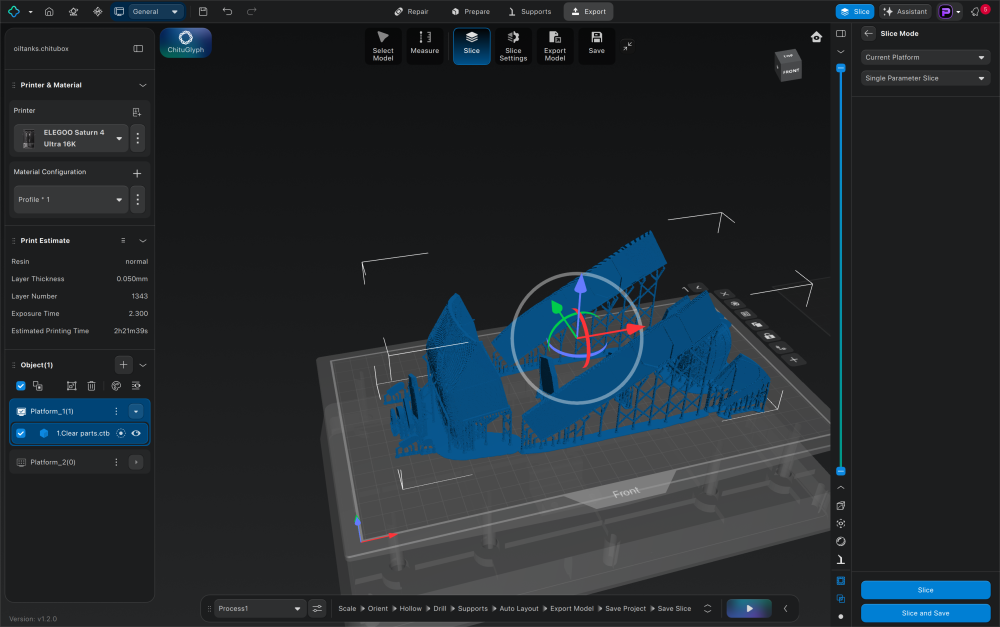This screenshot has width=1000, height=627.
Task: Add a new object with plus button
Action: coord(123,365)
